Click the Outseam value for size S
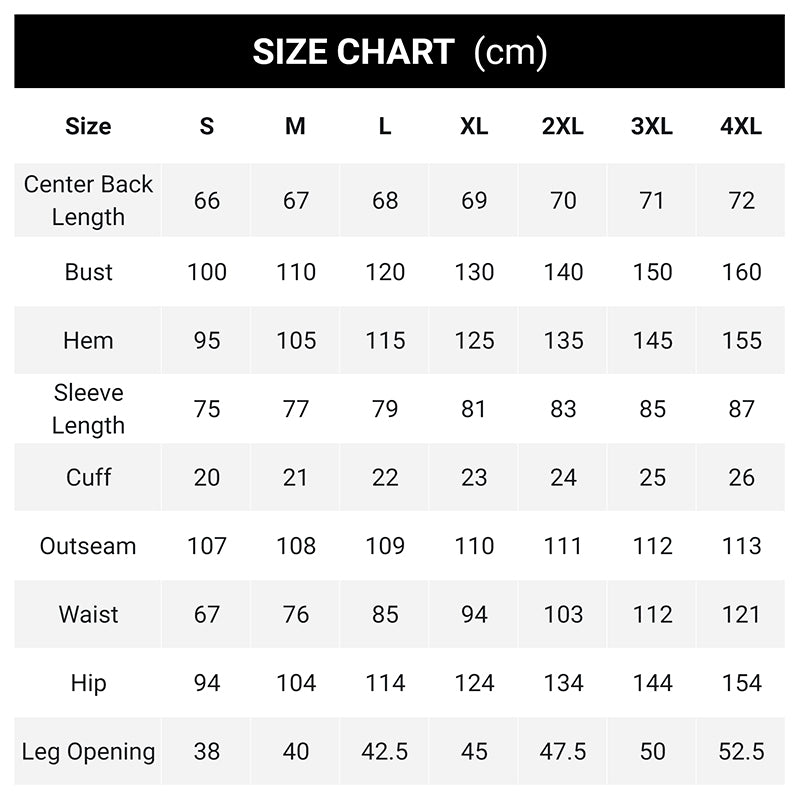The width and height of the screenshot is (800, 800). pyautogui.click(x=207, y=546)
